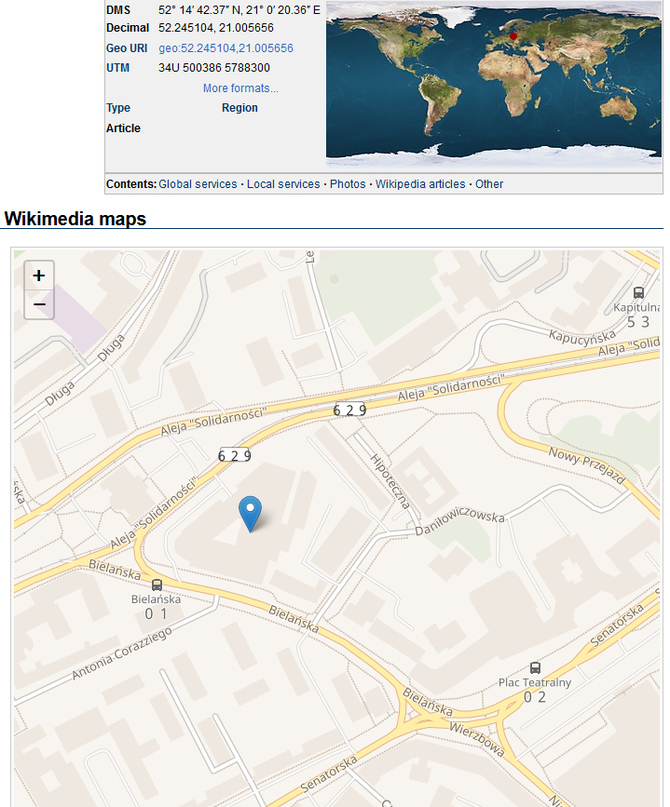Open the geo:52.245104,21.005656 URI link
The width and height of the screenshot is (670, 807).
226,48
